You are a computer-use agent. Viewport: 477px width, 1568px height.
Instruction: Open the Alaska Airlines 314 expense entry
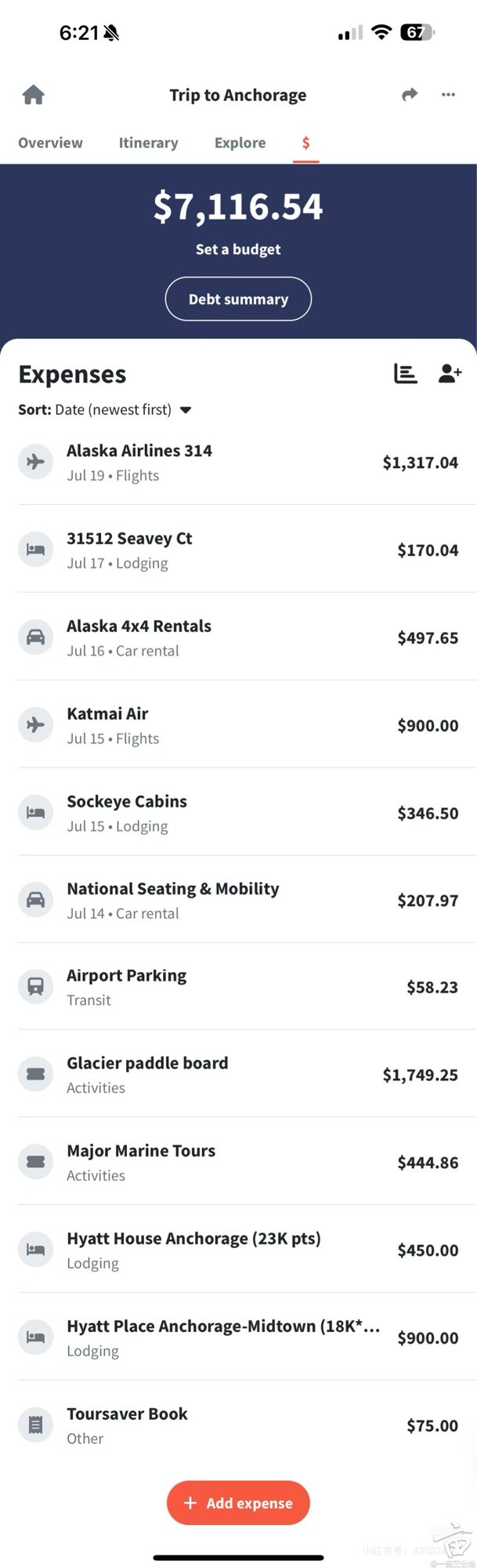tap(238, 462)
